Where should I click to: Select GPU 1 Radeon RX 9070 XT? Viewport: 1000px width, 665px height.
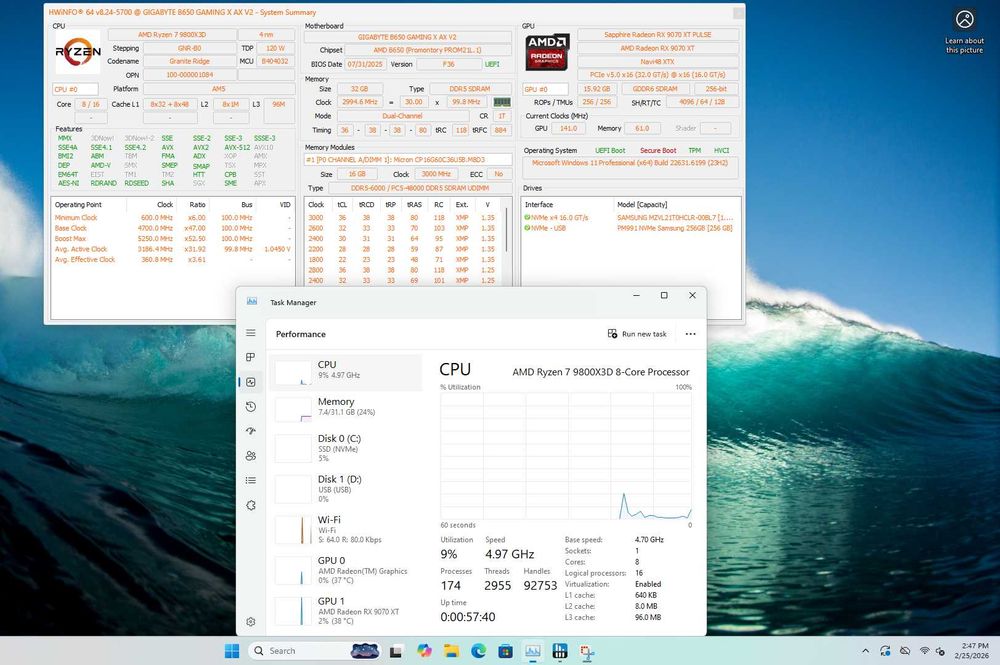click(x=346, y=611)
